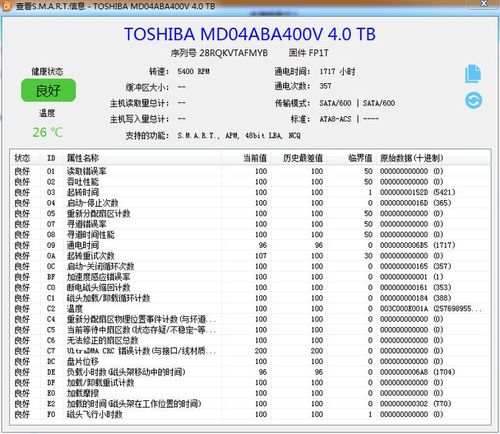Click the 状态 column header
Image resolution: width=500 pixels, height=434 pixels.
point(22,158)
